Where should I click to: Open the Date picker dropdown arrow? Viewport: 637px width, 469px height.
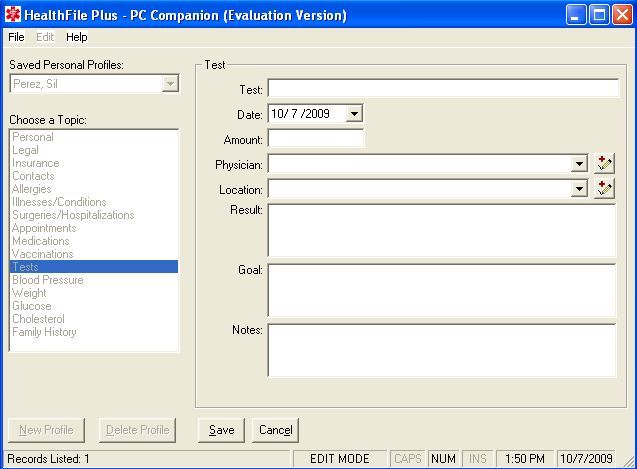point(354,114)
